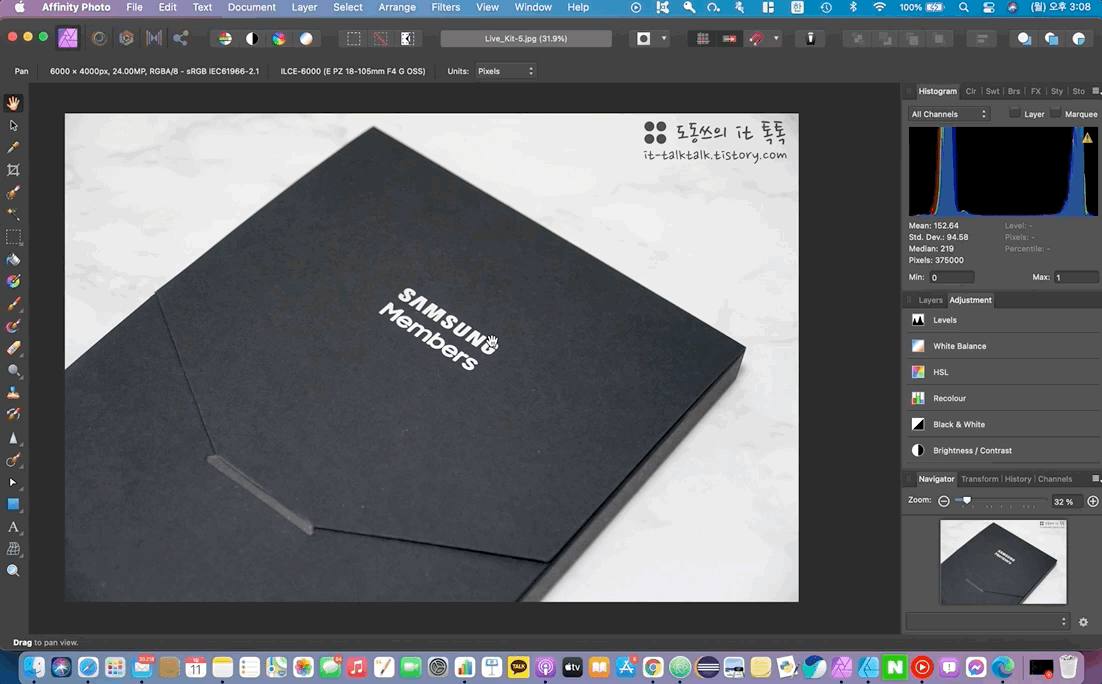Apply Auto Levels from toolbar
This screenshot has height=684, width=1102.
tap(225, 39)
